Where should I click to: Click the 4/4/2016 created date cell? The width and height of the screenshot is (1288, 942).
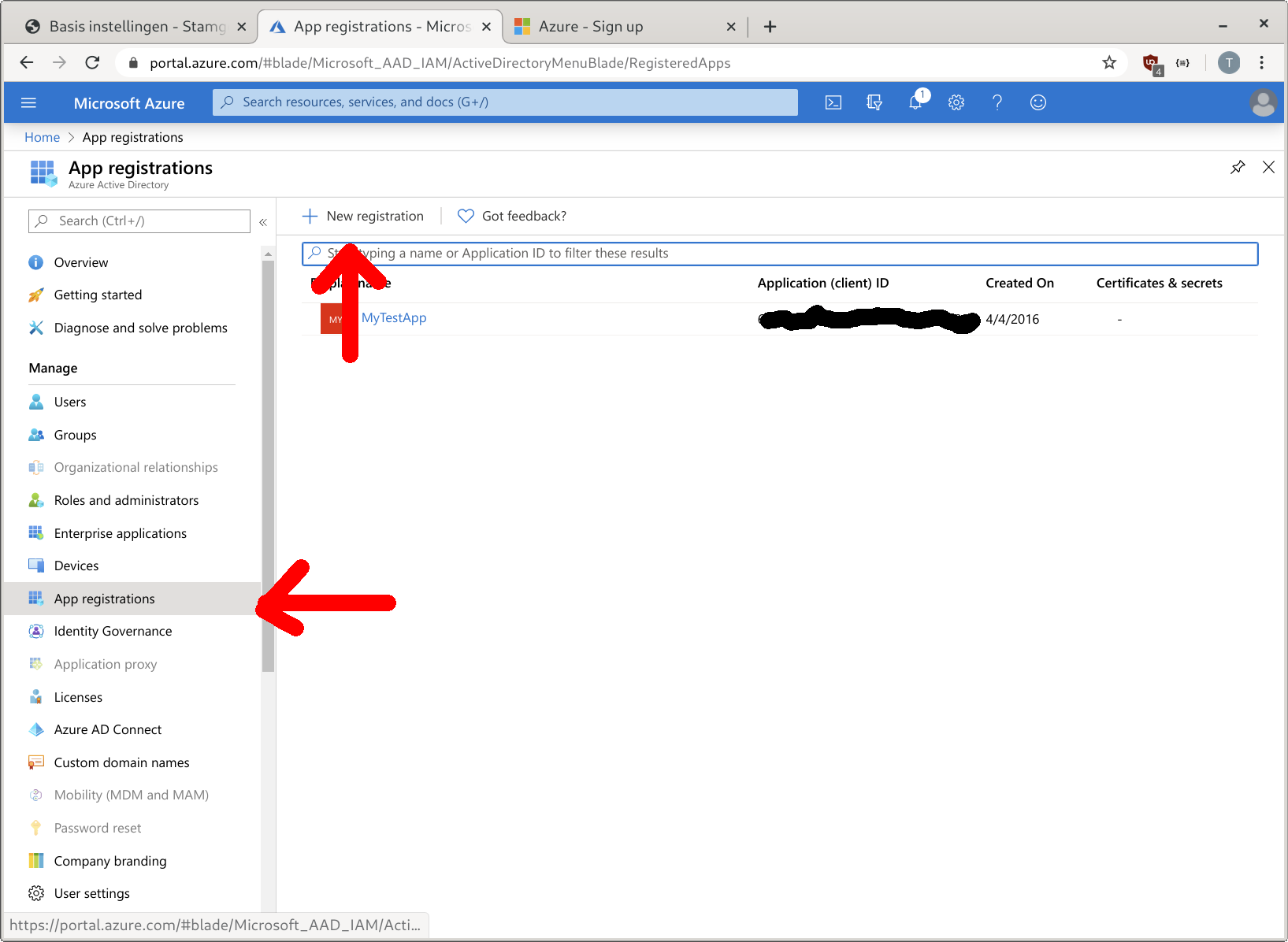point(1012,319)
